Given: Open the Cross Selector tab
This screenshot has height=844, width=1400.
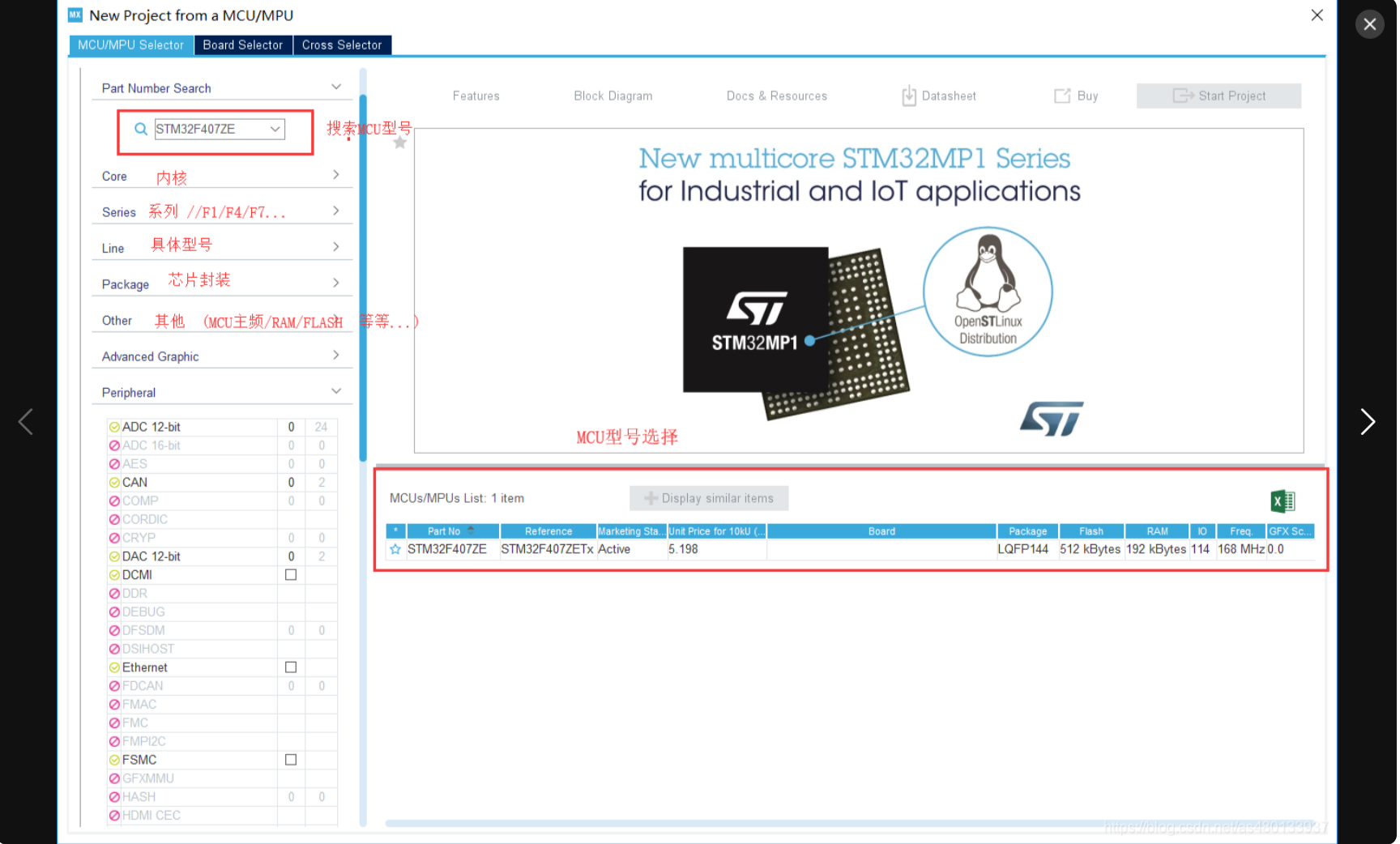Looking at the screenshot, I should [341, 45].
